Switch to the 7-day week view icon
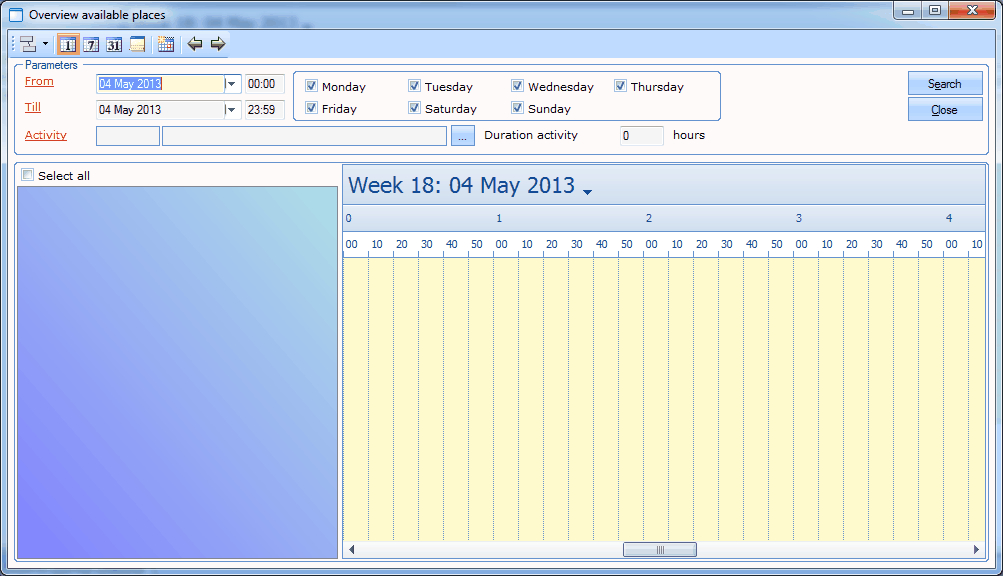The height and width of the screenshot is (576, 1003). pos(91,44)
